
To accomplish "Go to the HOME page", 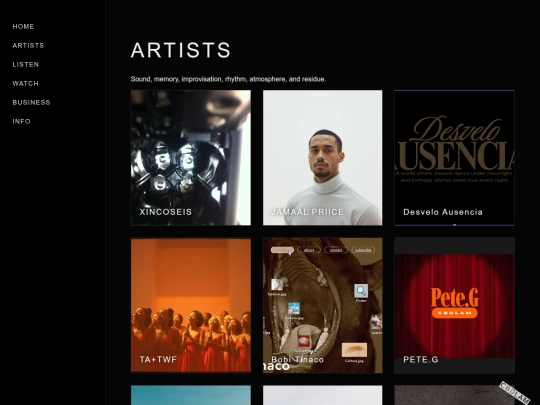I will [23, 27].
